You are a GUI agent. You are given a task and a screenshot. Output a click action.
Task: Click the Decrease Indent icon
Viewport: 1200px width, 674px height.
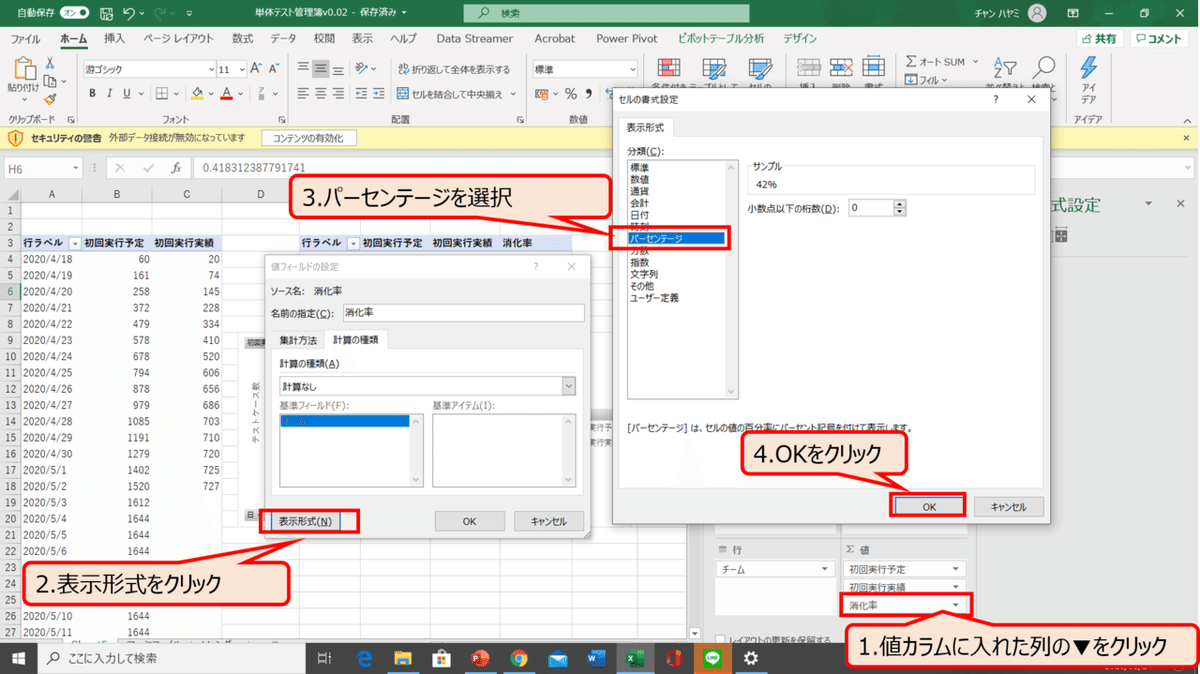[x=359, y=94]
